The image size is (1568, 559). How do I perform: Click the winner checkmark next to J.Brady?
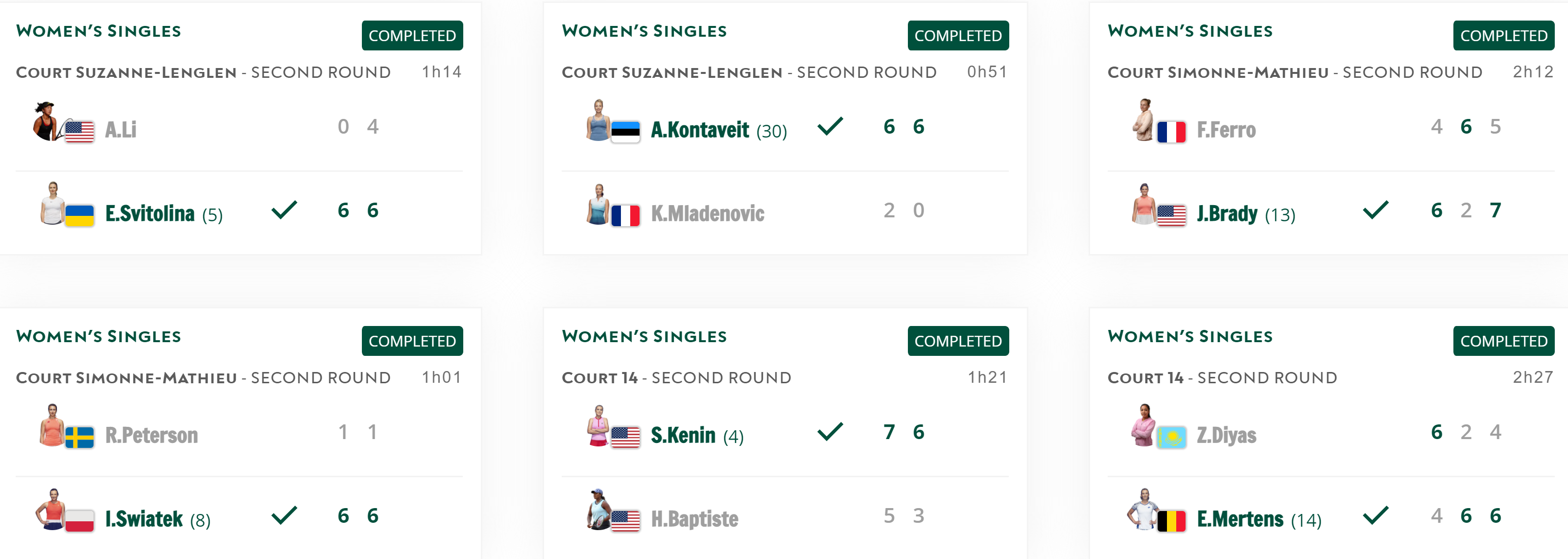click(1375, 210)
